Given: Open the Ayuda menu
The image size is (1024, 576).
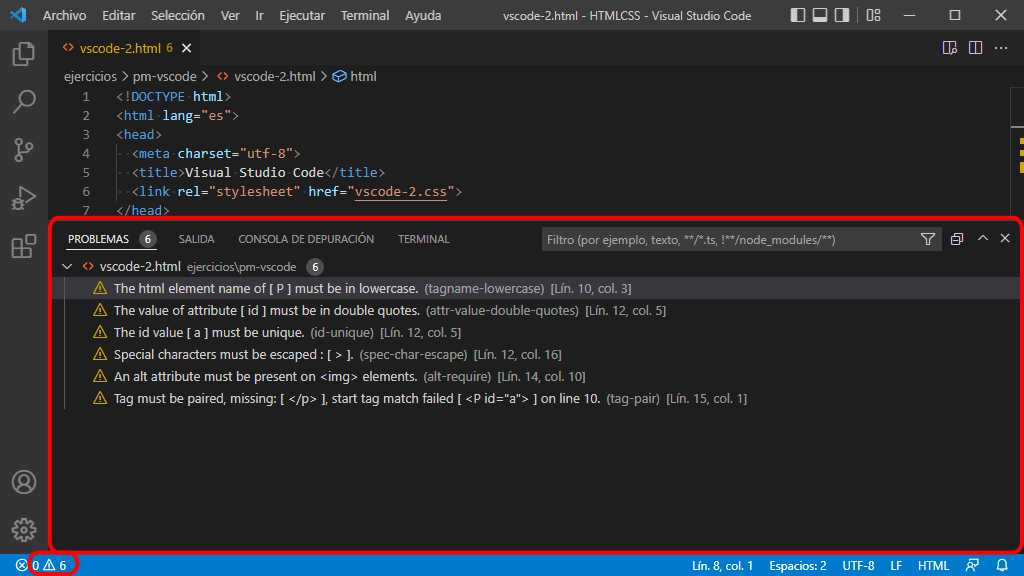Looking at the screenshot, I should click(x=423, y=15).
